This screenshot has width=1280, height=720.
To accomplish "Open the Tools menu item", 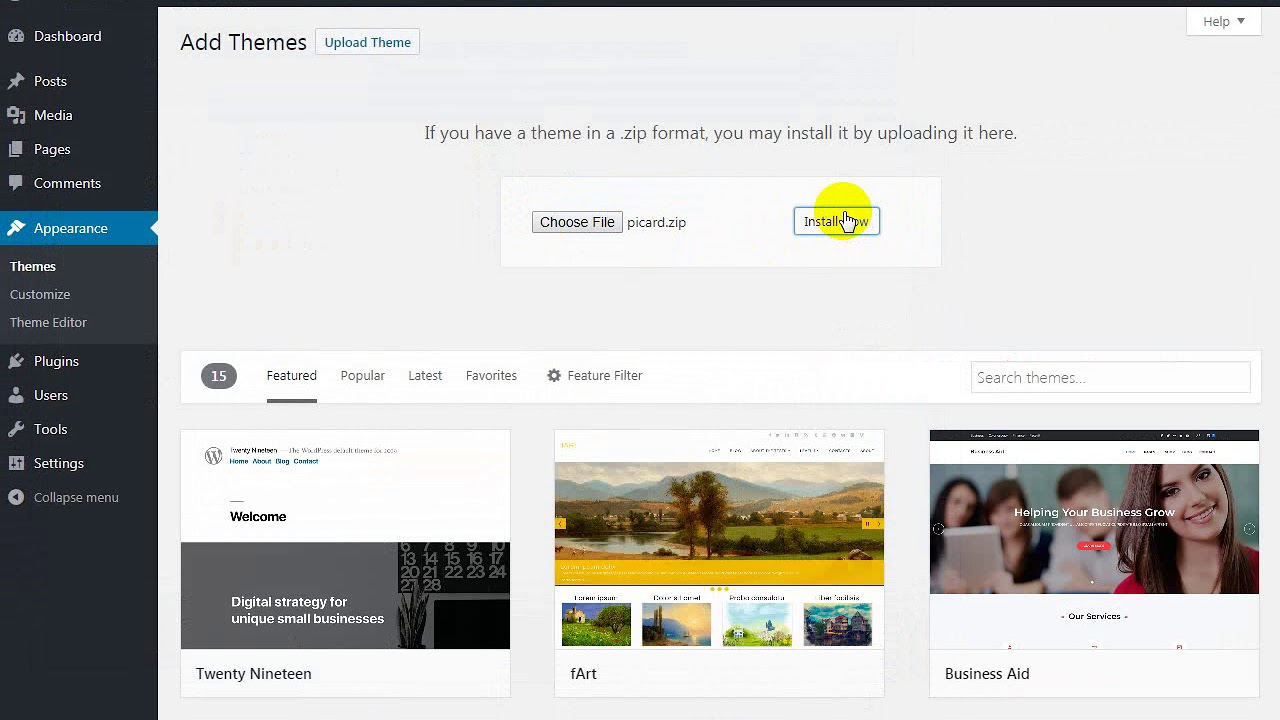I will [78, 429].
